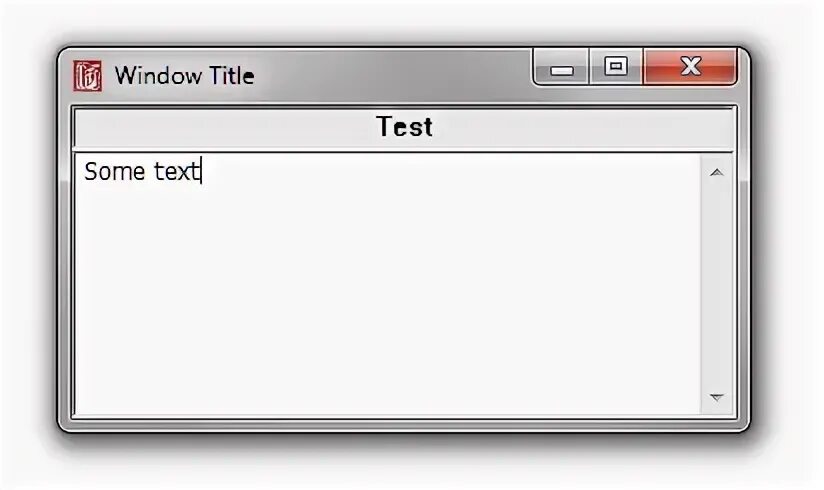Click the space between "Some" and "text"
This screenshot has width=824, height=490.
pyautogui.click(x=145, y=172)
